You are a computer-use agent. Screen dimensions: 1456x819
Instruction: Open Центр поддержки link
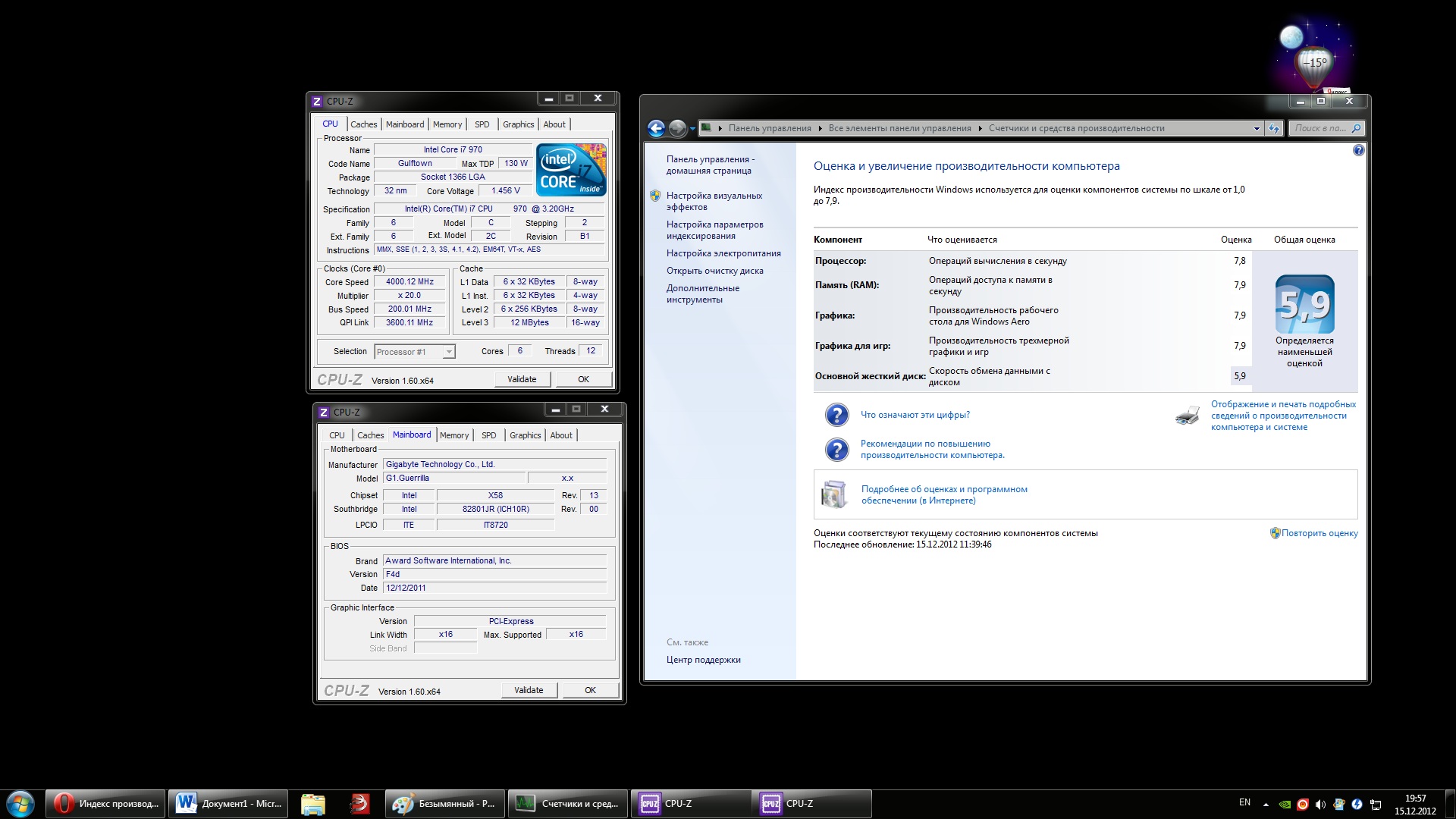[x=704, y=660]
